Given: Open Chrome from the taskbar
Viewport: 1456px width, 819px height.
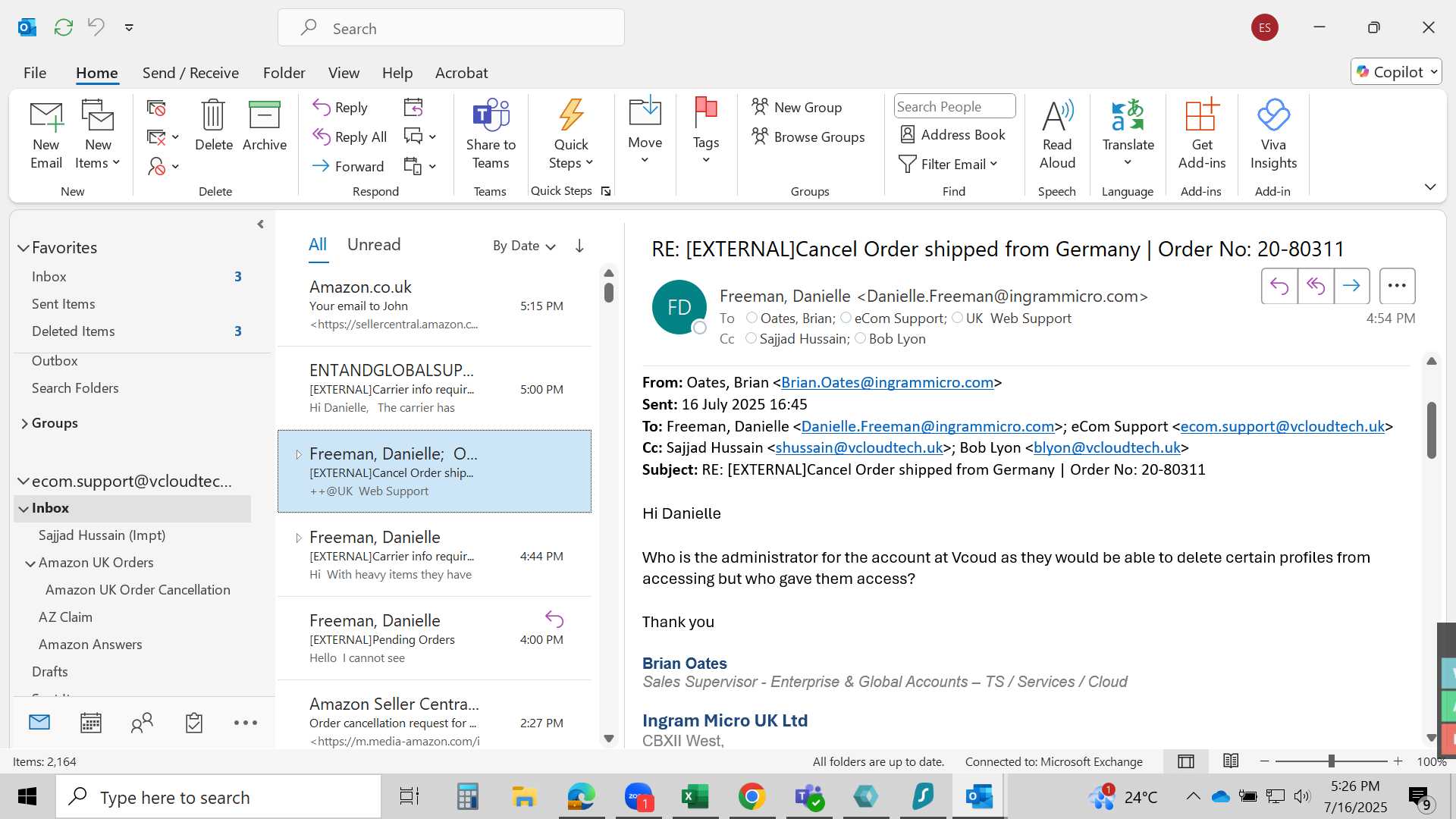Looking at the screenshot, I should [x=752, y=797].
